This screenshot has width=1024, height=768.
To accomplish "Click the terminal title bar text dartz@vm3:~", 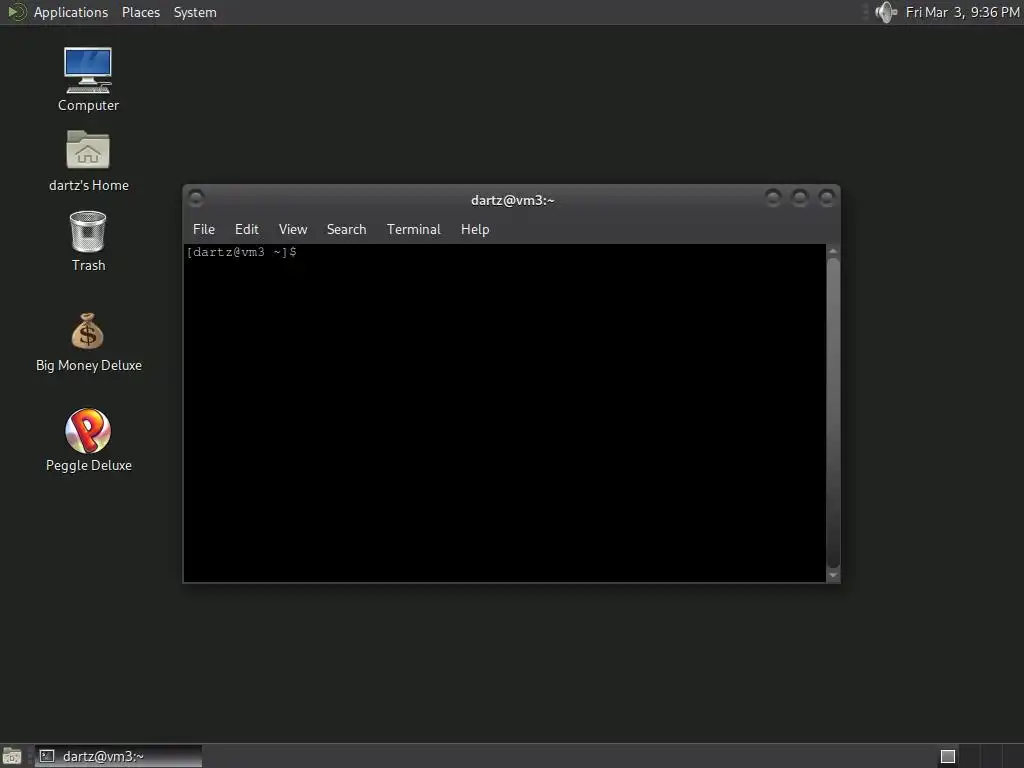I will pos(513,200).
